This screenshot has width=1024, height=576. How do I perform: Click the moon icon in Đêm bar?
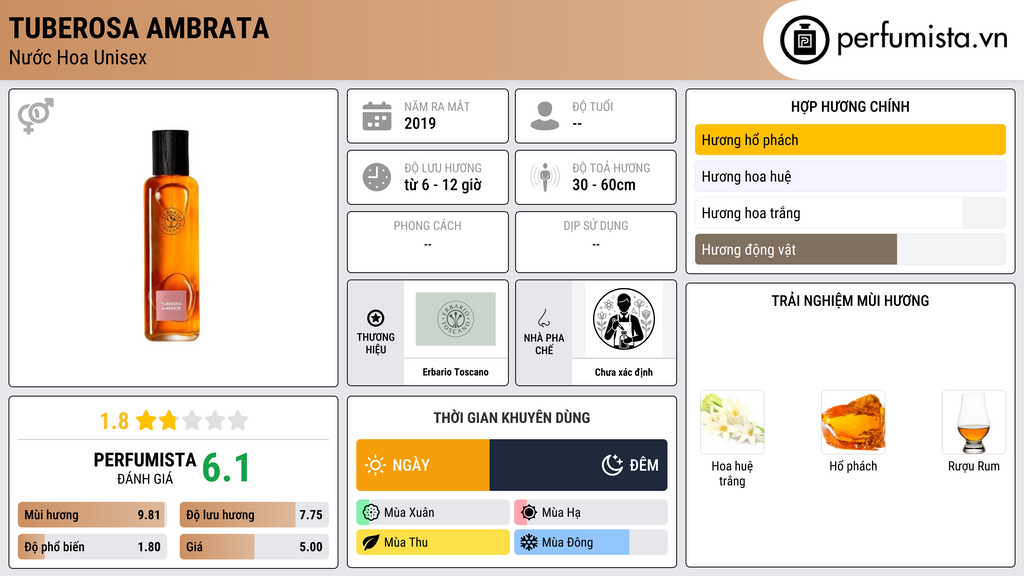click(612, 465)
